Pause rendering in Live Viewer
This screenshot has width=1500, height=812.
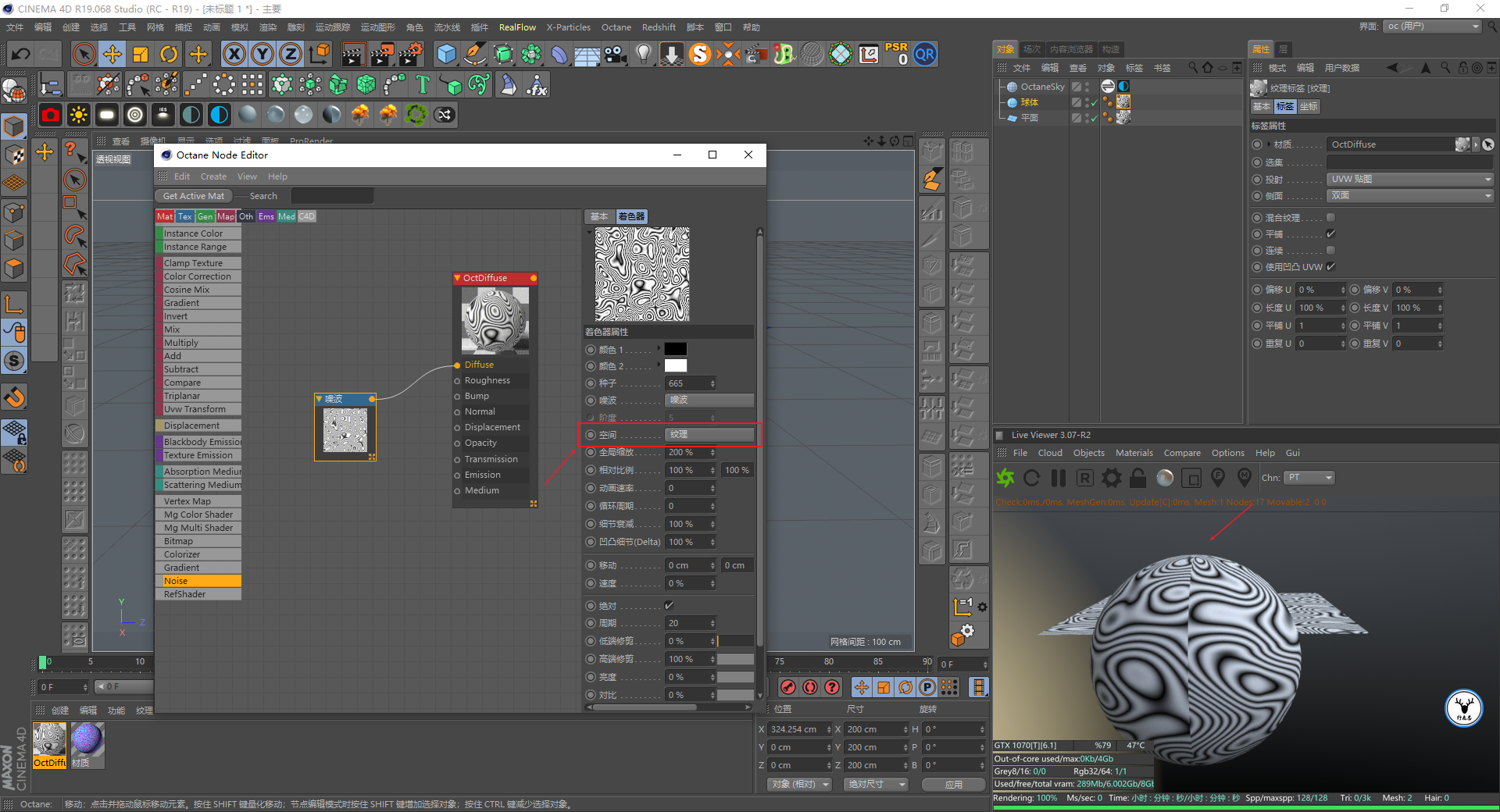point(1059,478)
